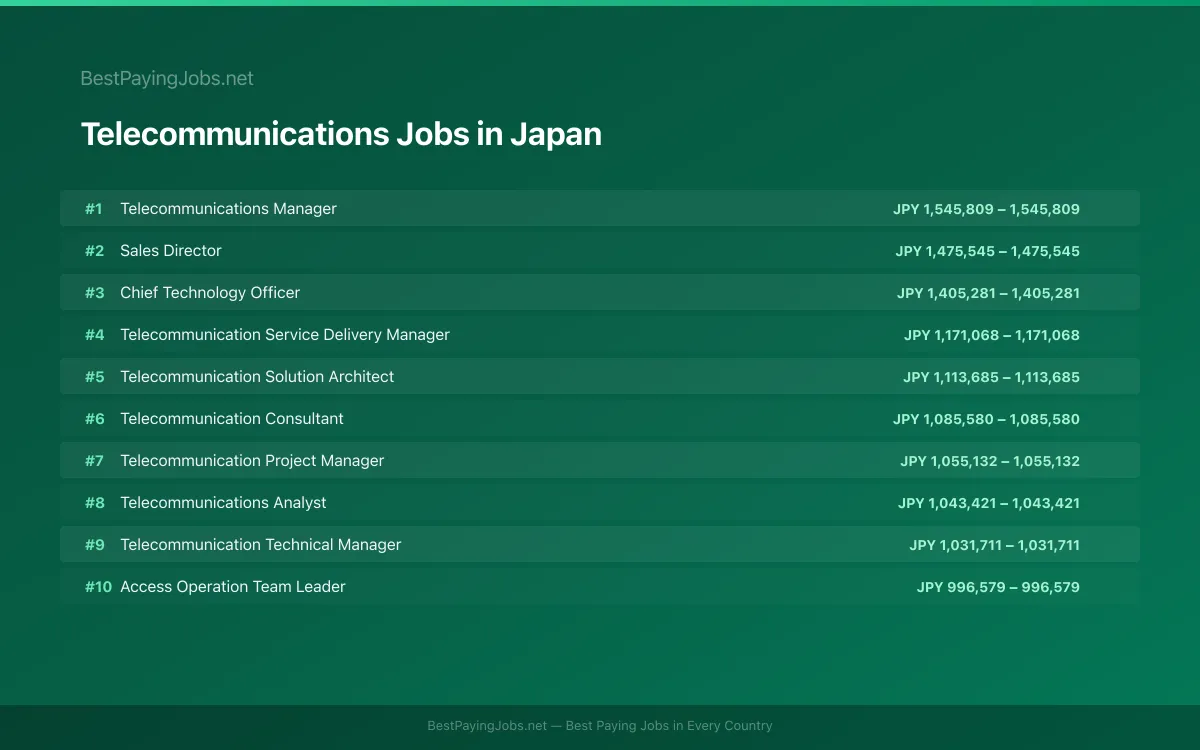Select Telecommunication Solution Architect title

coord(257,377)
